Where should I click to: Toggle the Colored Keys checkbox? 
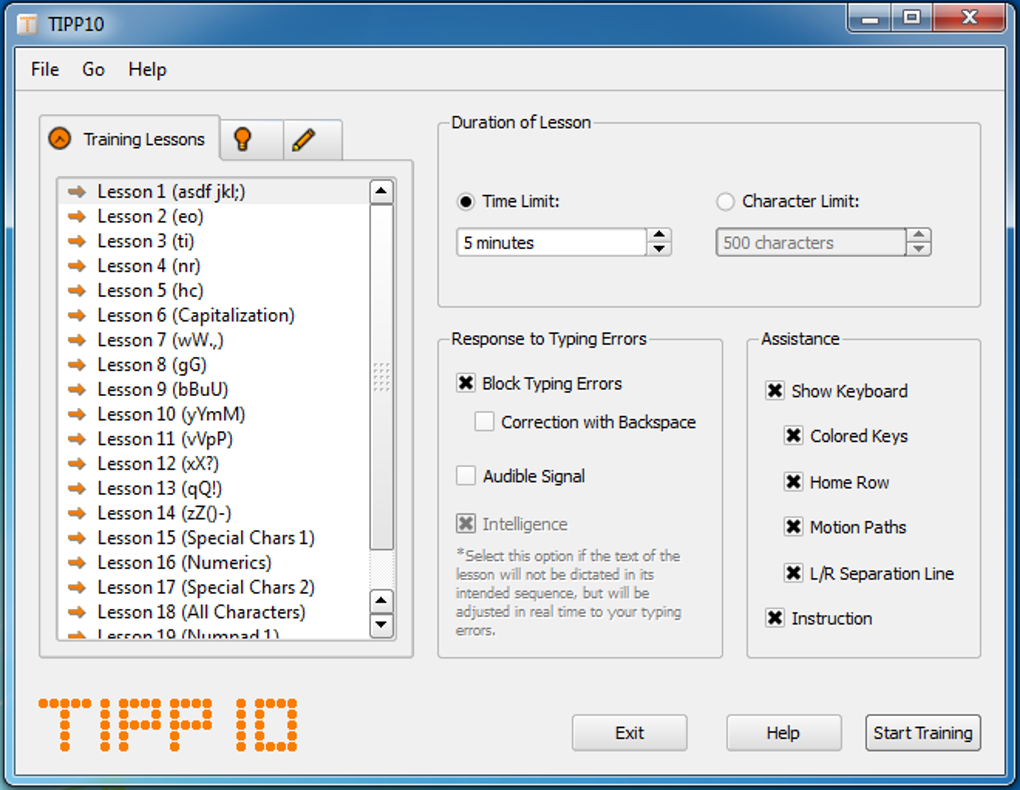(x=794, y=435)
